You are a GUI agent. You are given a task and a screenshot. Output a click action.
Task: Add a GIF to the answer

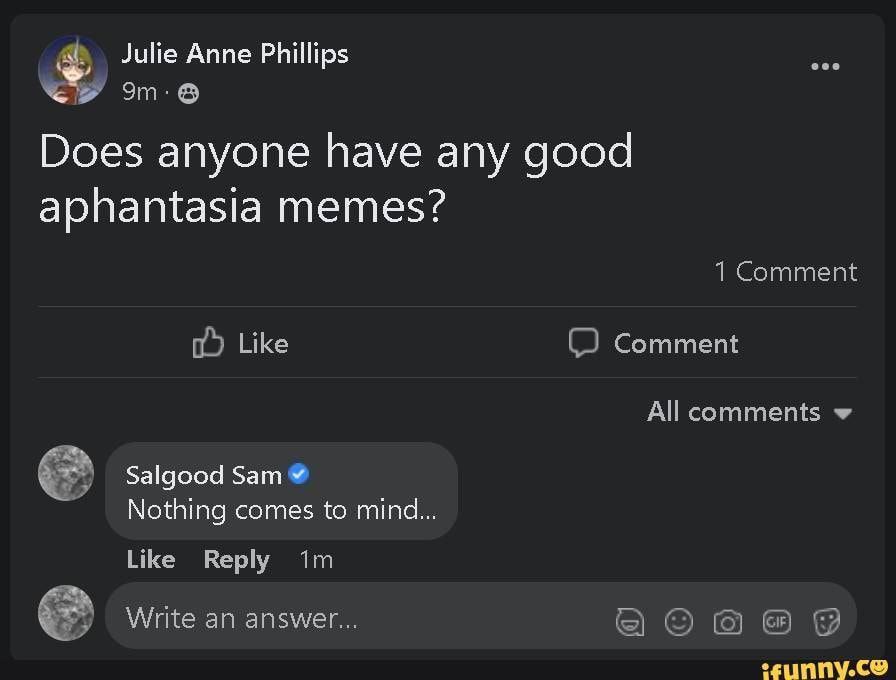[x=777, y=623]
